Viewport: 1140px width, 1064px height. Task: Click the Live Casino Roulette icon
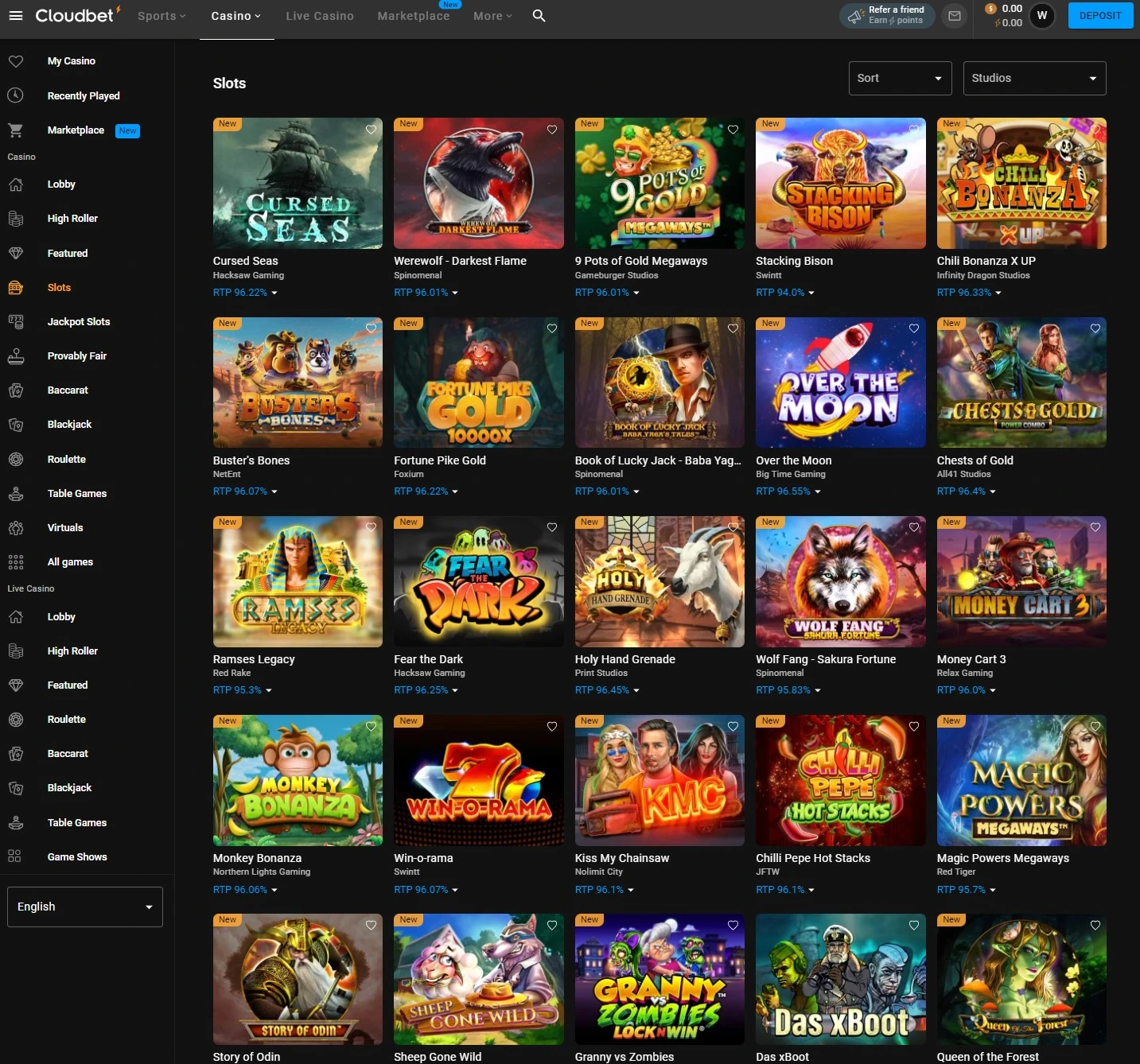(x=16, y=720)
